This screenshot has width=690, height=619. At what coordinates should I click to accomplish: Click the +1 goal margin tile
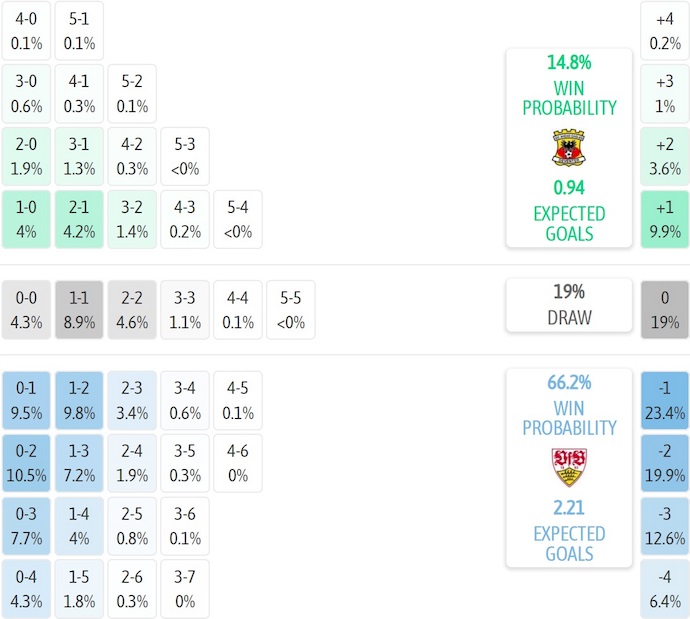(665, 219)
